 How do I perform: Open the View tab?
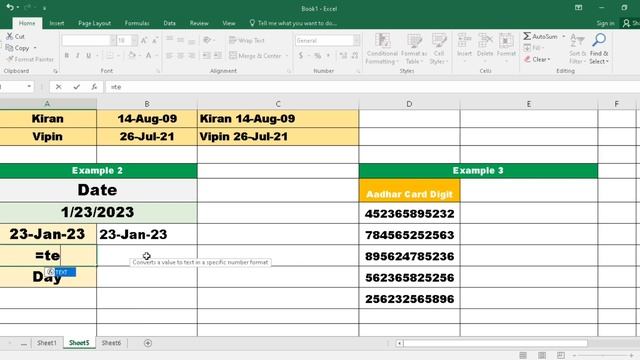[x=229, y=23]
